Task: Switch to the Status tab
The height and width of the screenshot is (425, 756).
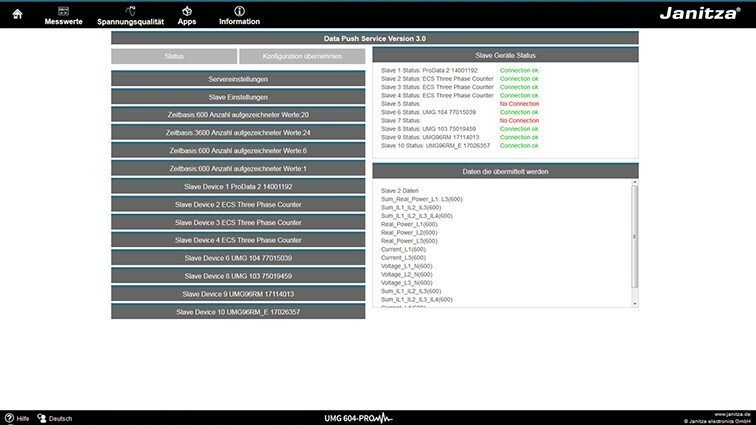Action: click(174, 57)
